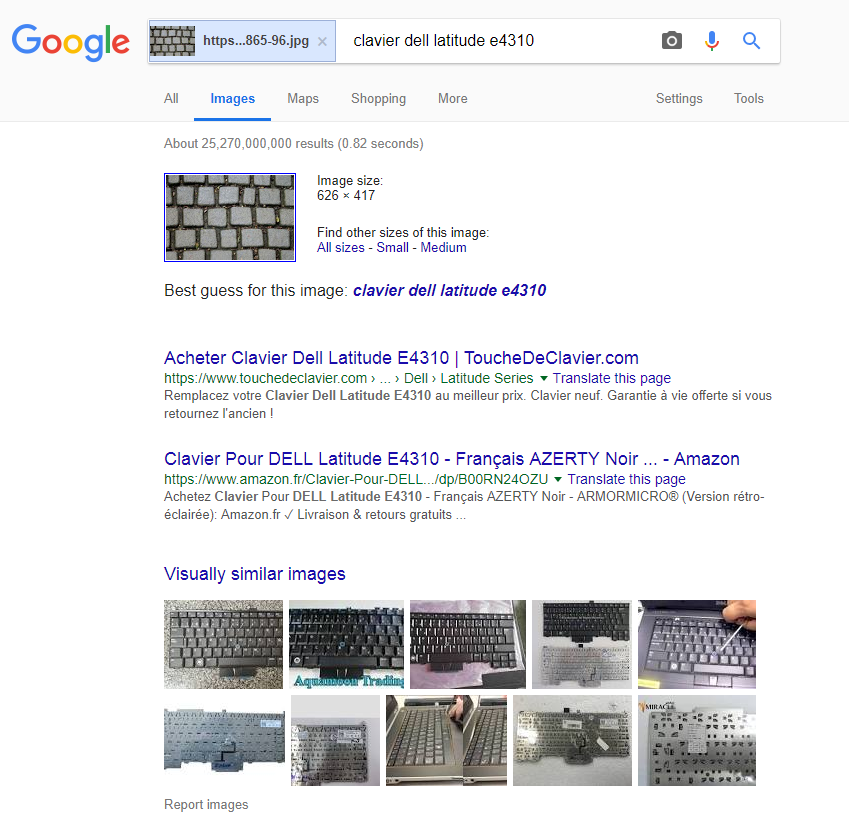849x825 pixels.
Task: Select the Images tab
Action: [232, 99]
